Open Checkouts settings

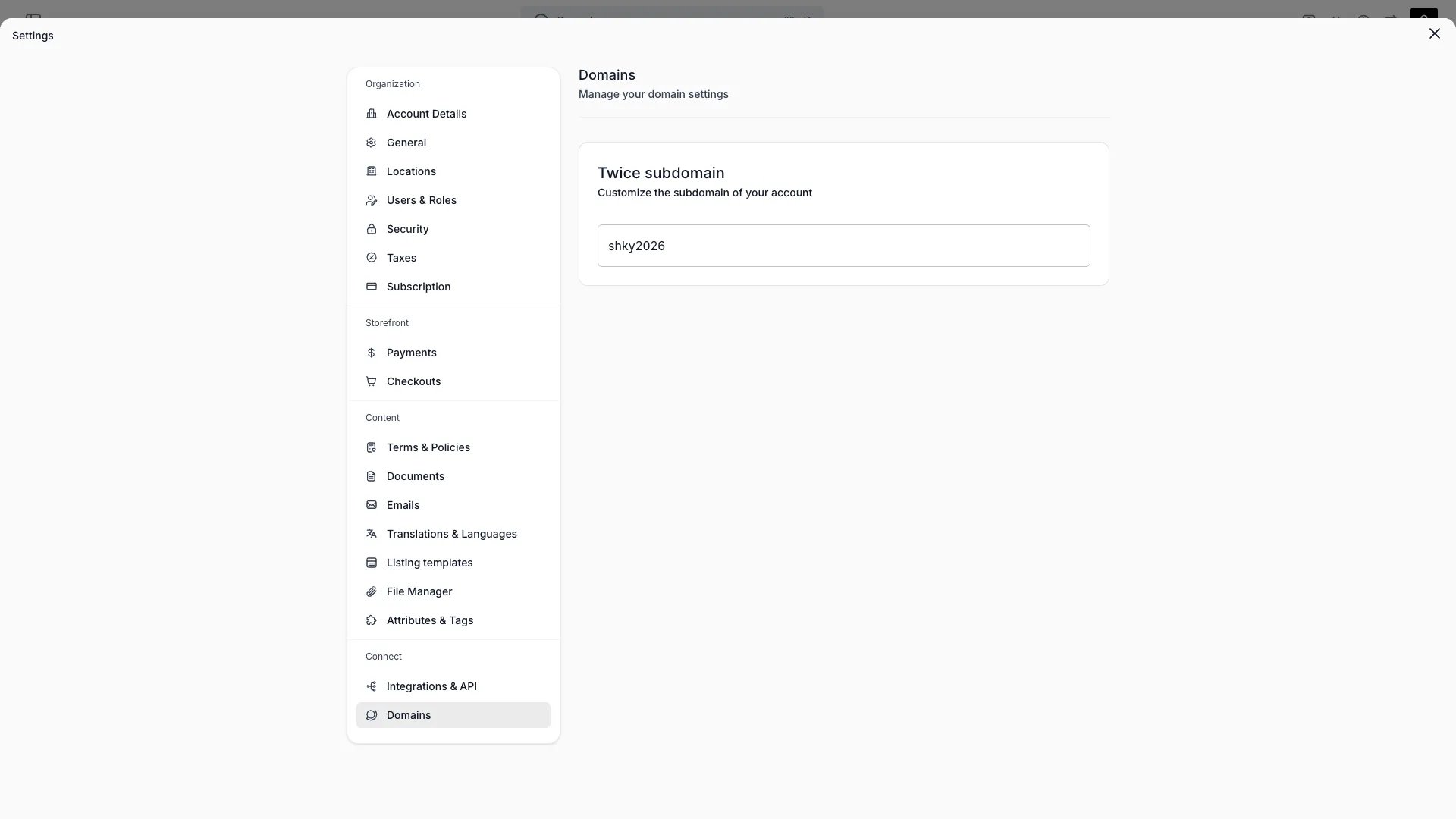[453, 381]
